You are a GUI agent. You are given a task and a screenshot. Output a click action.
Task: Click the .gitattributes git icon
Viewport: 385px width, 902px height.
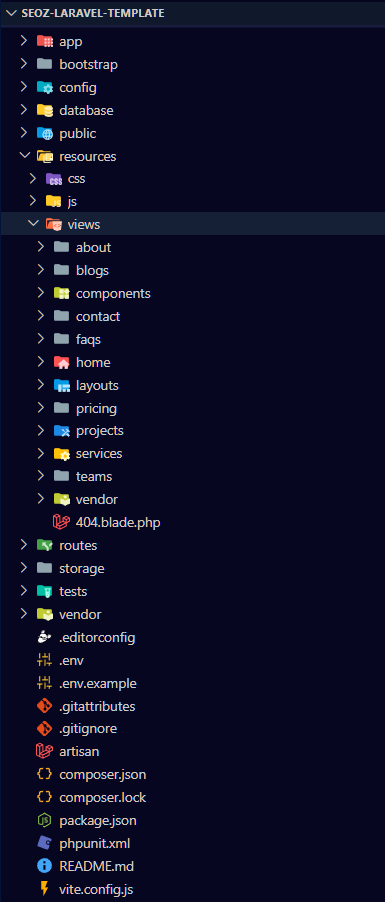click(45, 706)
